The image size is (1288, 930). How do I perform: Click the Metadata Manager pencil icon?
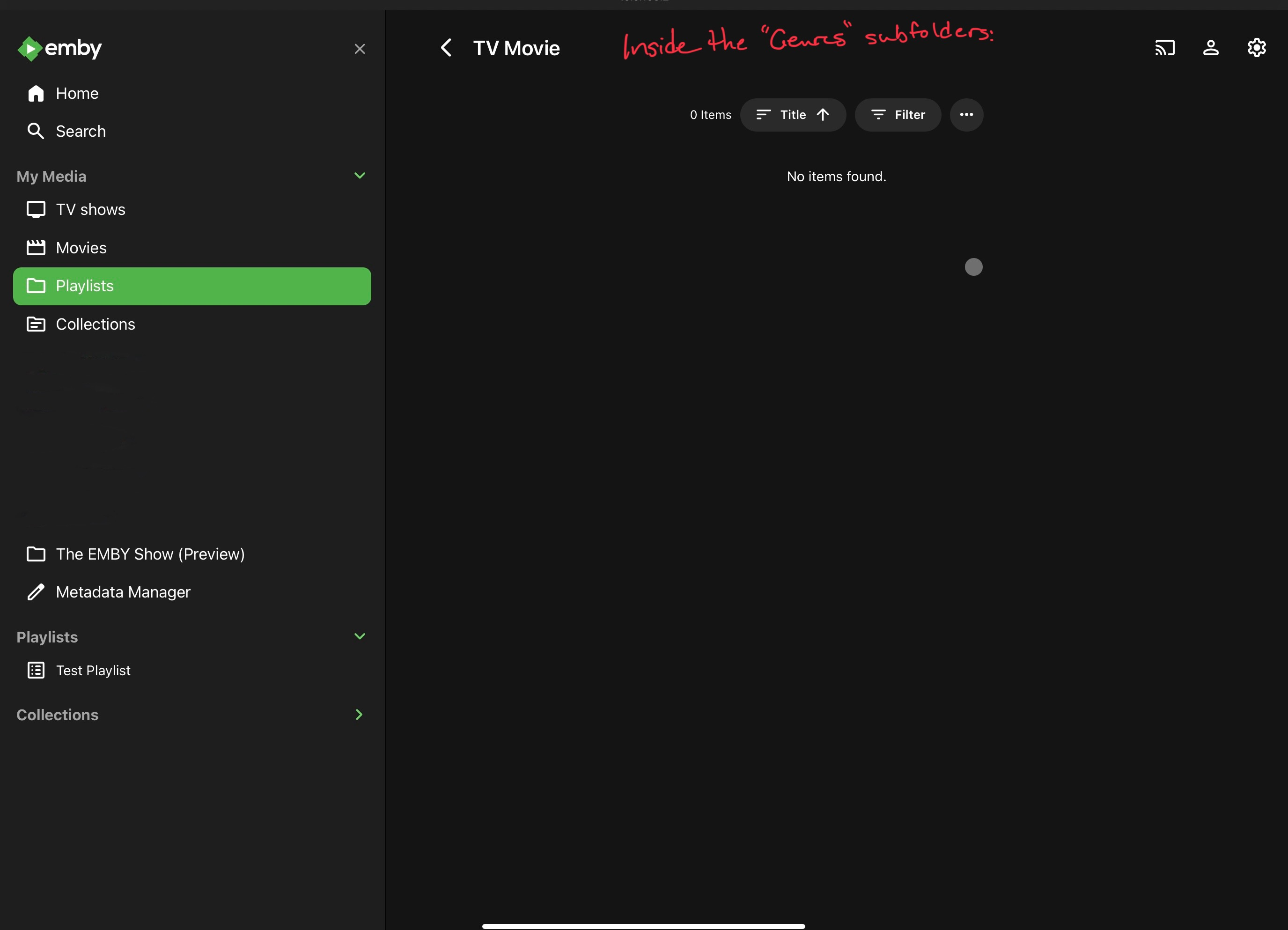tap(36, 592)
